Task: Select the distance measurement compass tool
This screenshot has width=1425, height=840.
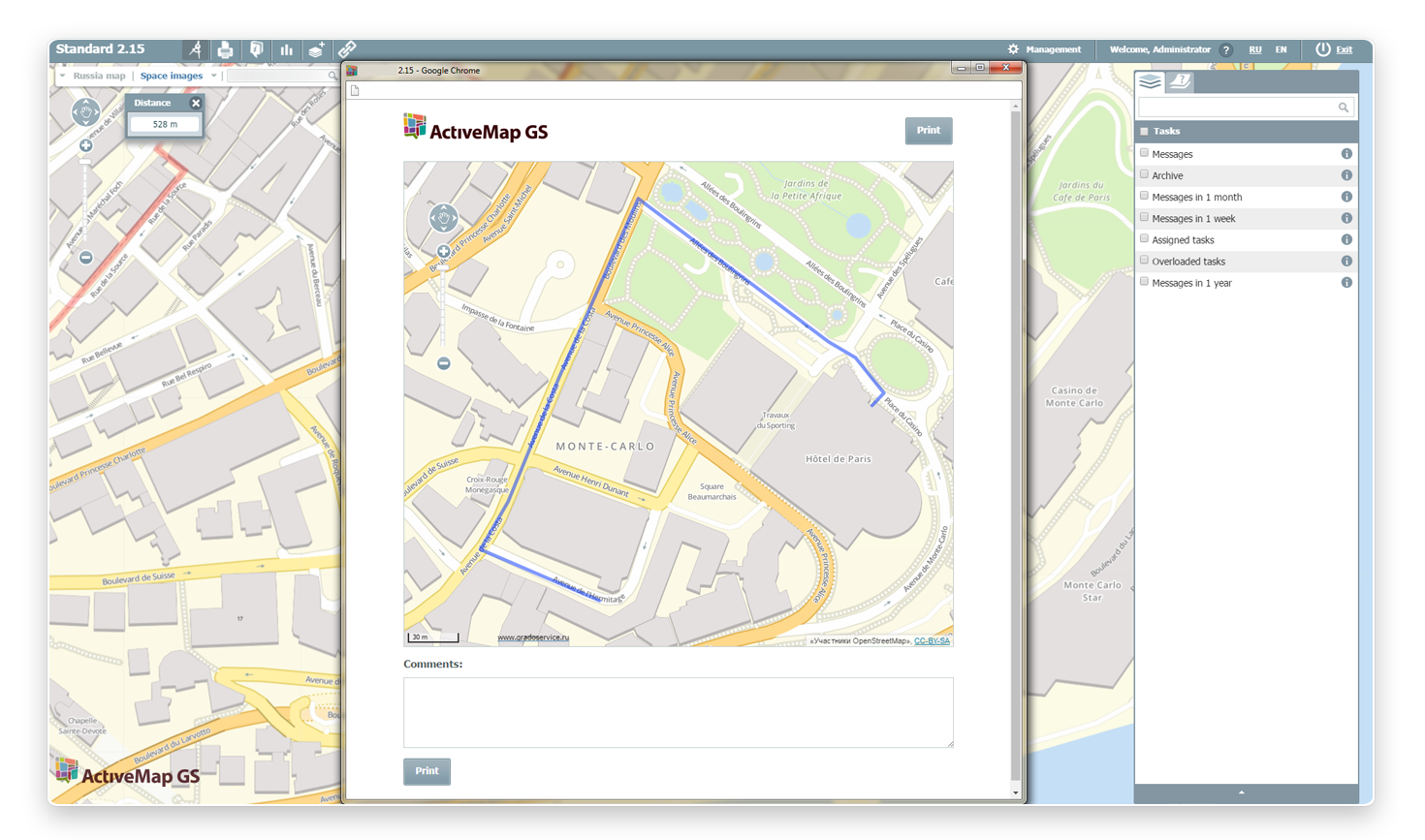Action: pyautogui.click(x=196, y=49)
